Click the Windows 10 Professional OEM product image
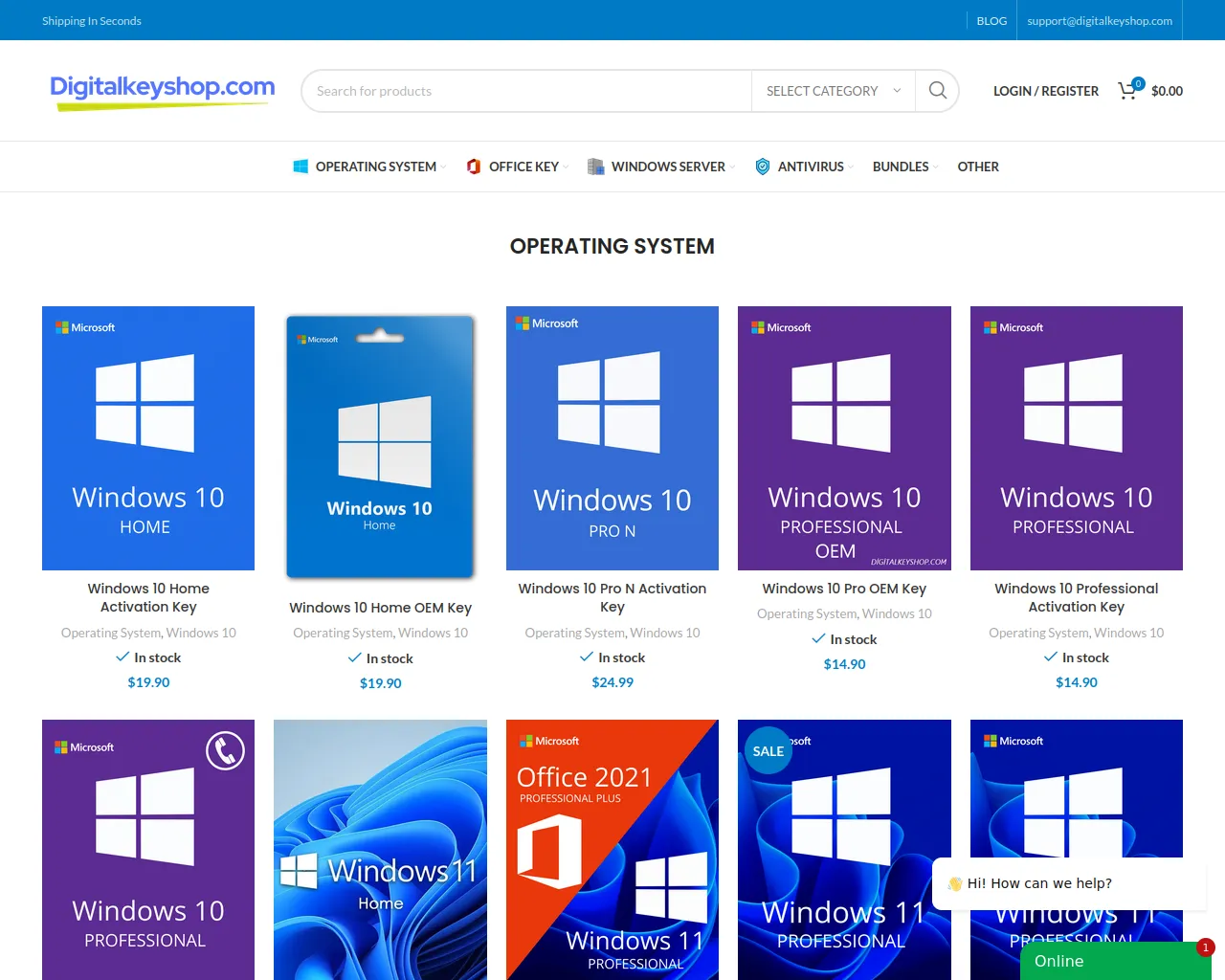 pos(844,438)
